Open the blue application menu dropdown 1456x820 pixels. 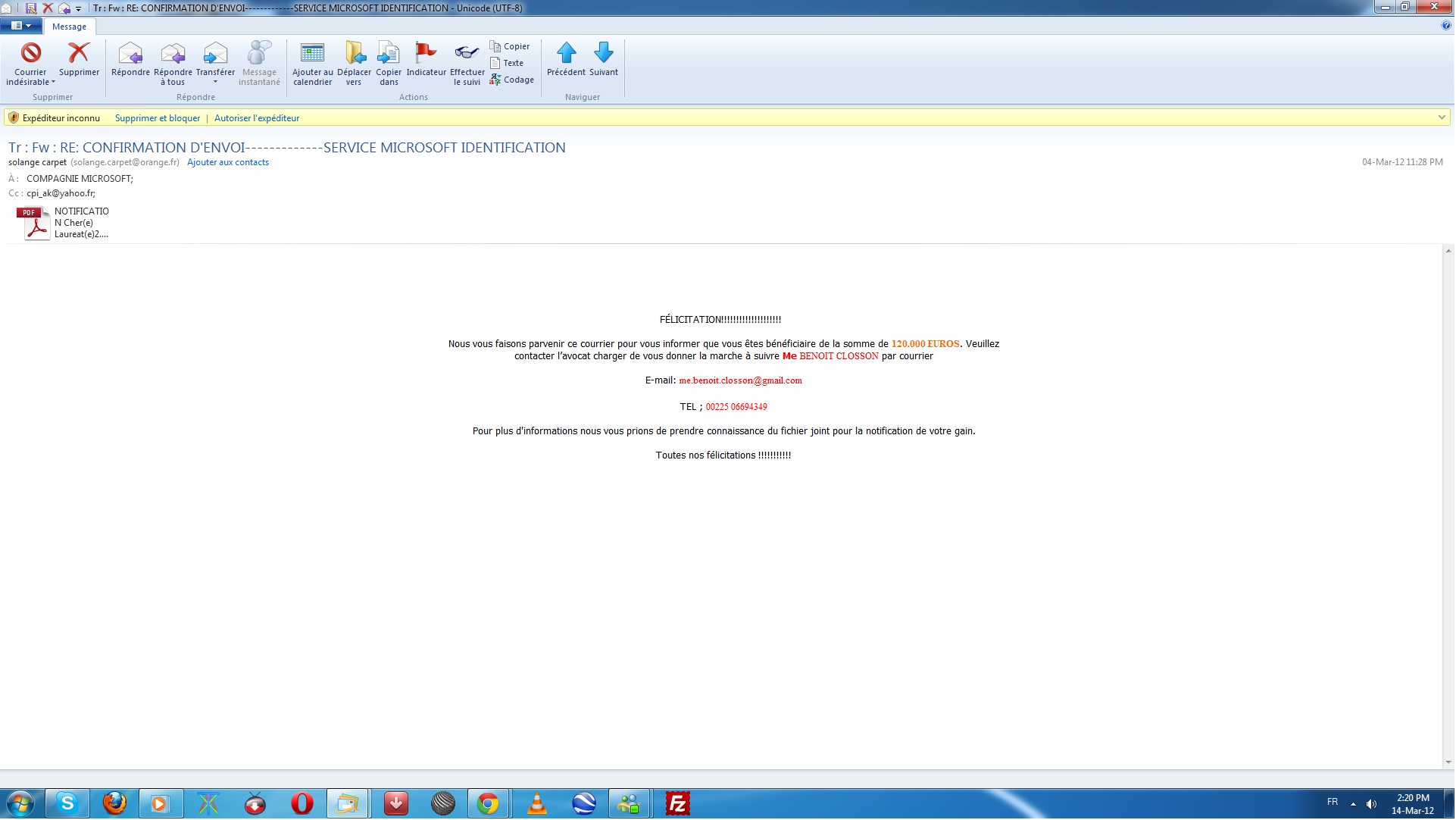pyautogui.click(x=21, y=26)
